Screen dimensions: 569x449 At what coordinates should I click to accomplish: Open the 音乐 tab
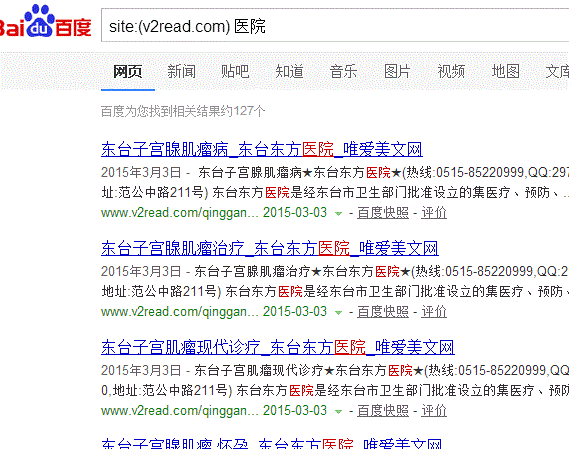point(343,72)
